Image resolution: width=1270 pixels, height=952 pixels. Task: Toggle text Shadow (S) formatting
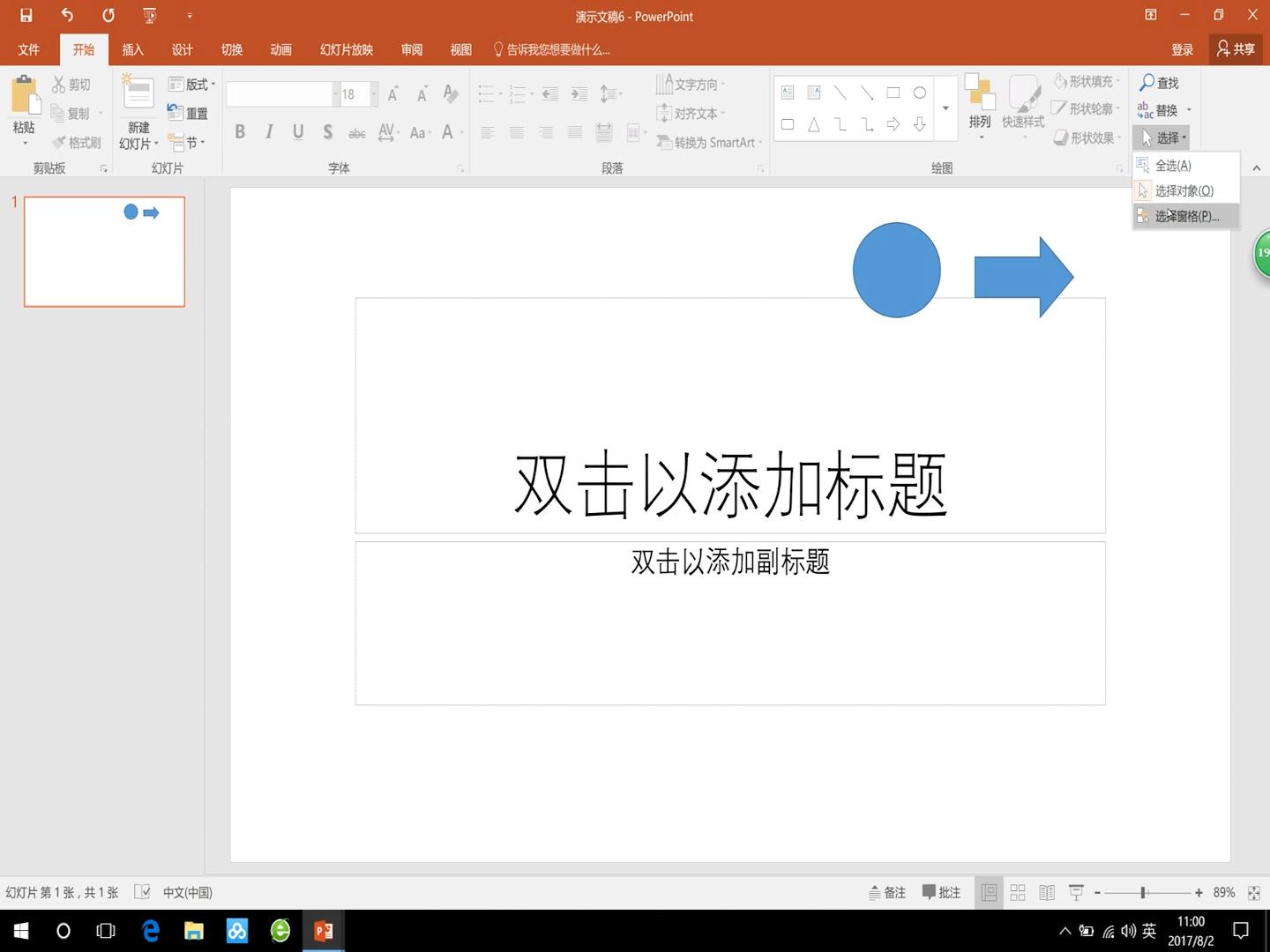(x=327, y=132)
